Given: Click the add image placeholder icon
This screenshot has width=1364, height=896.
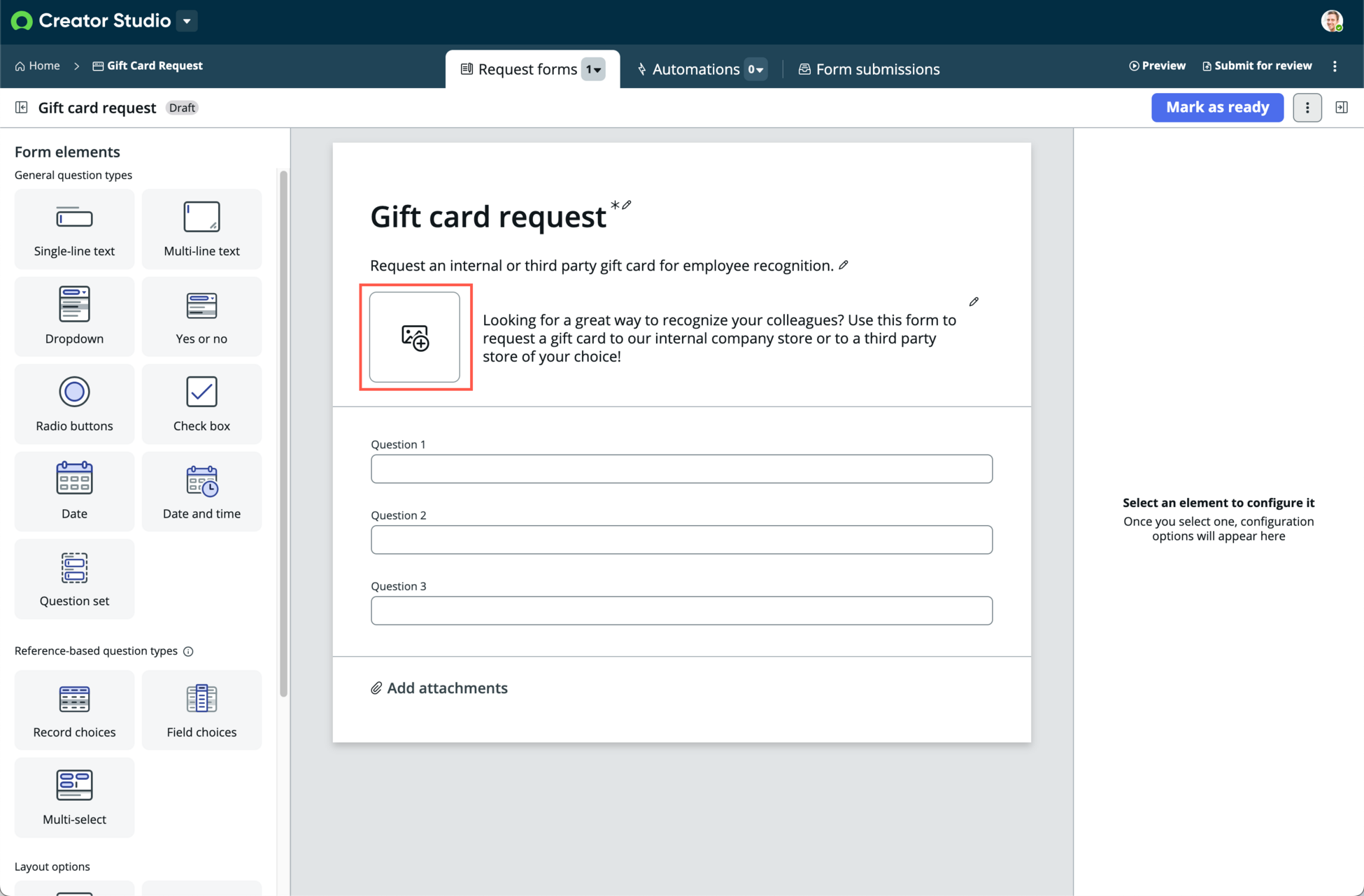Looking at the screenshot, I should pyautogui.click(x=415, y=337).
